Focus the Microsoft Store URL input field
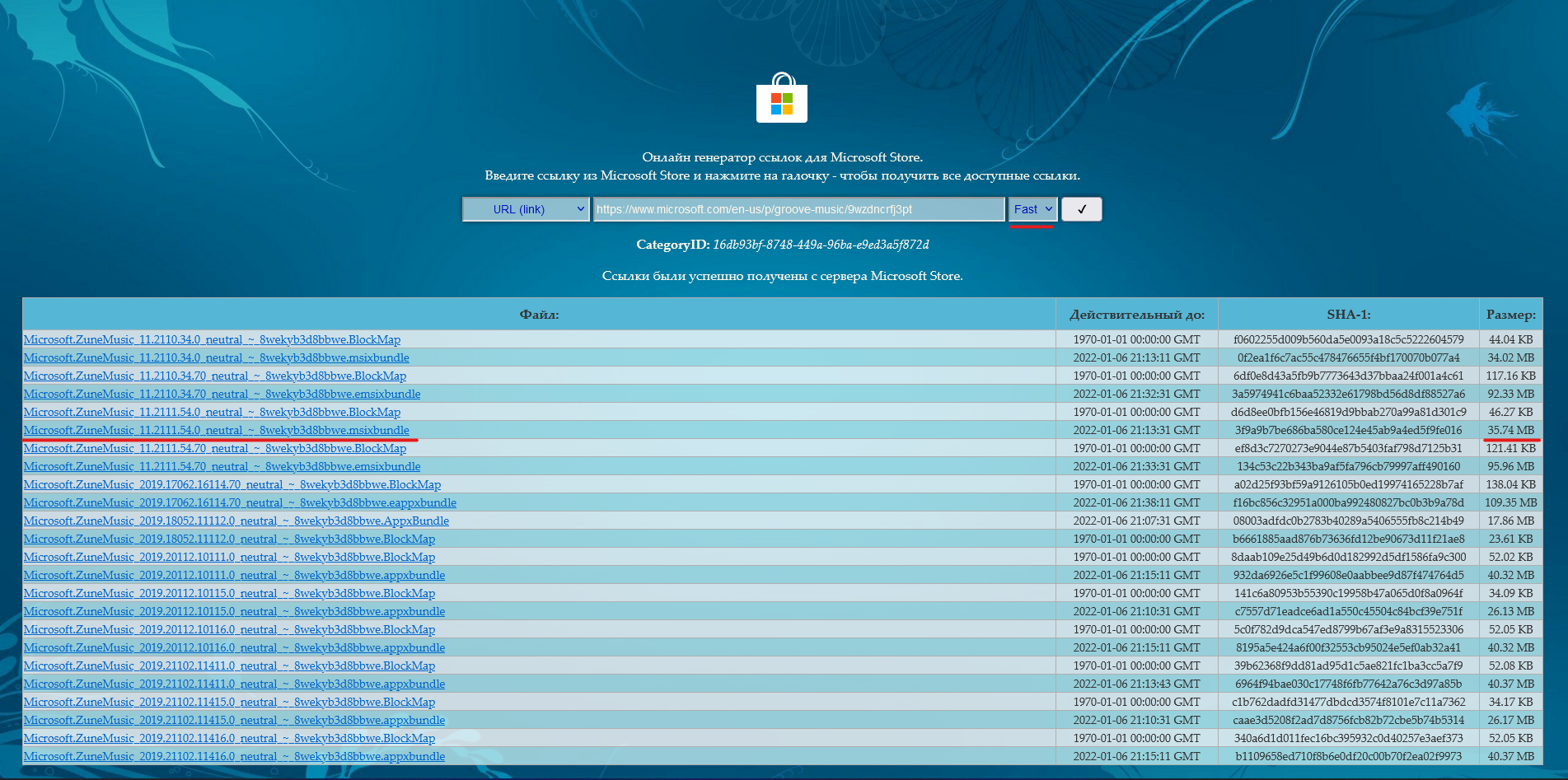The width and height of the screenshot is (1568, 780). point(798,209)
